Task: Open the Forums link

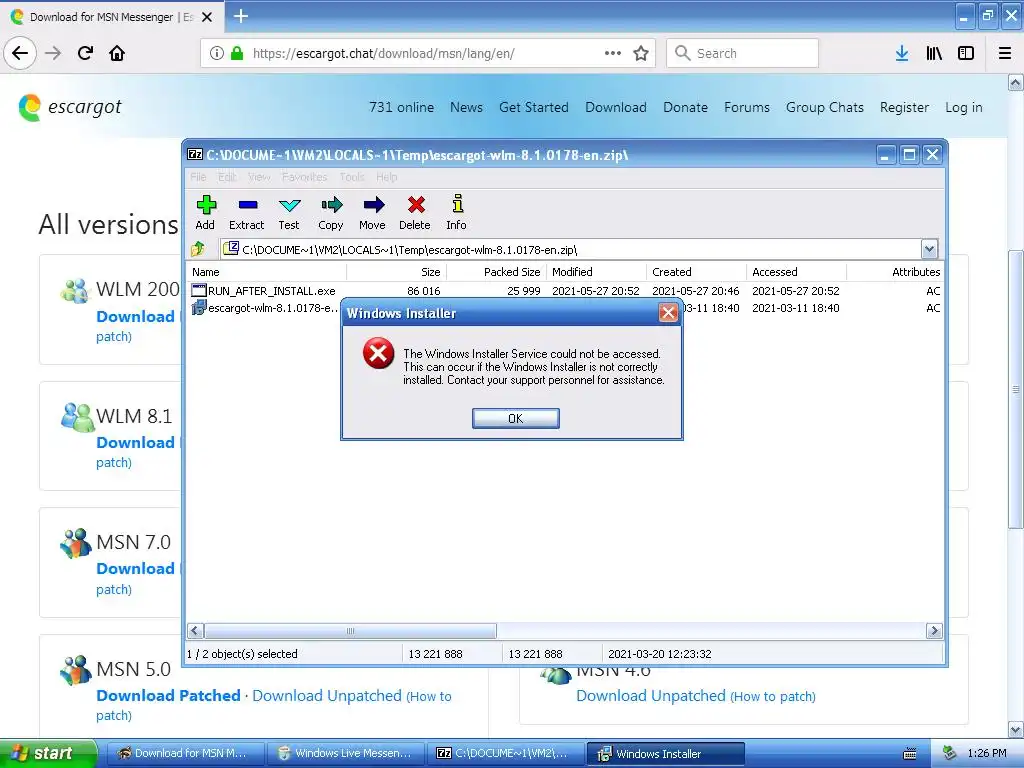Action: click(746, 107)
